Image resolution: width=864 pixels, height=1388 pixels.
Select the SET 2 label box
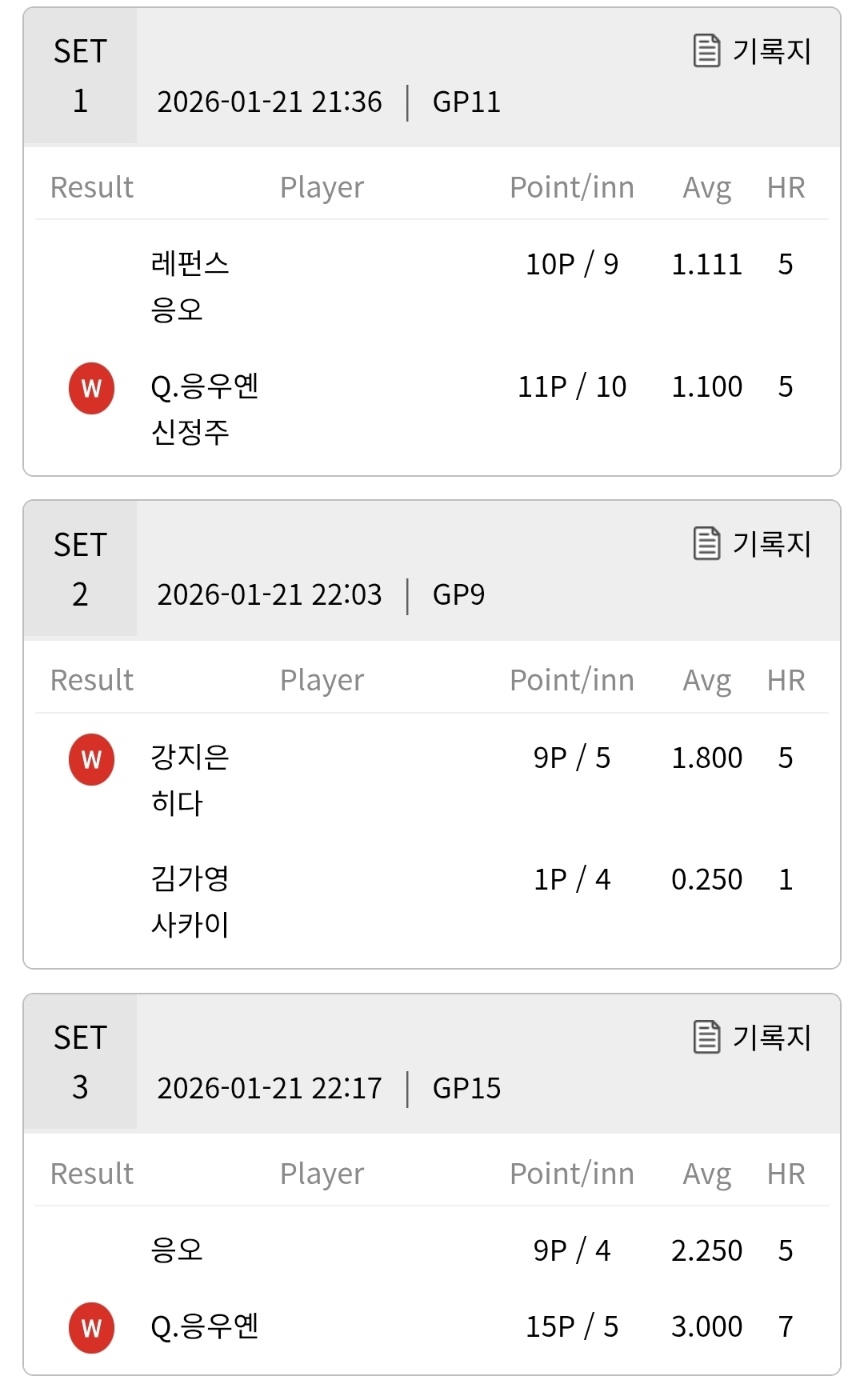80,569
